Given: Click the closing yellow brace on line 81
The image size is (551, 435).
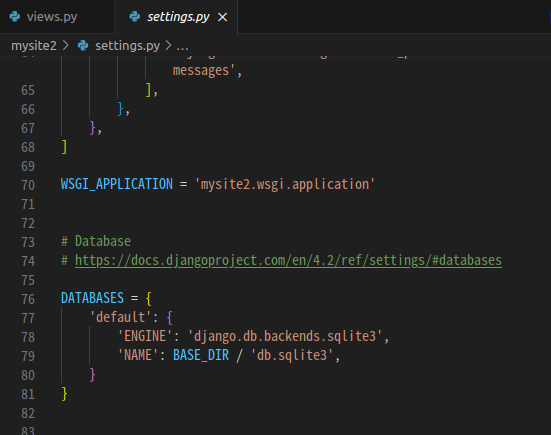Looking at the screenshot, I should 64,394.
